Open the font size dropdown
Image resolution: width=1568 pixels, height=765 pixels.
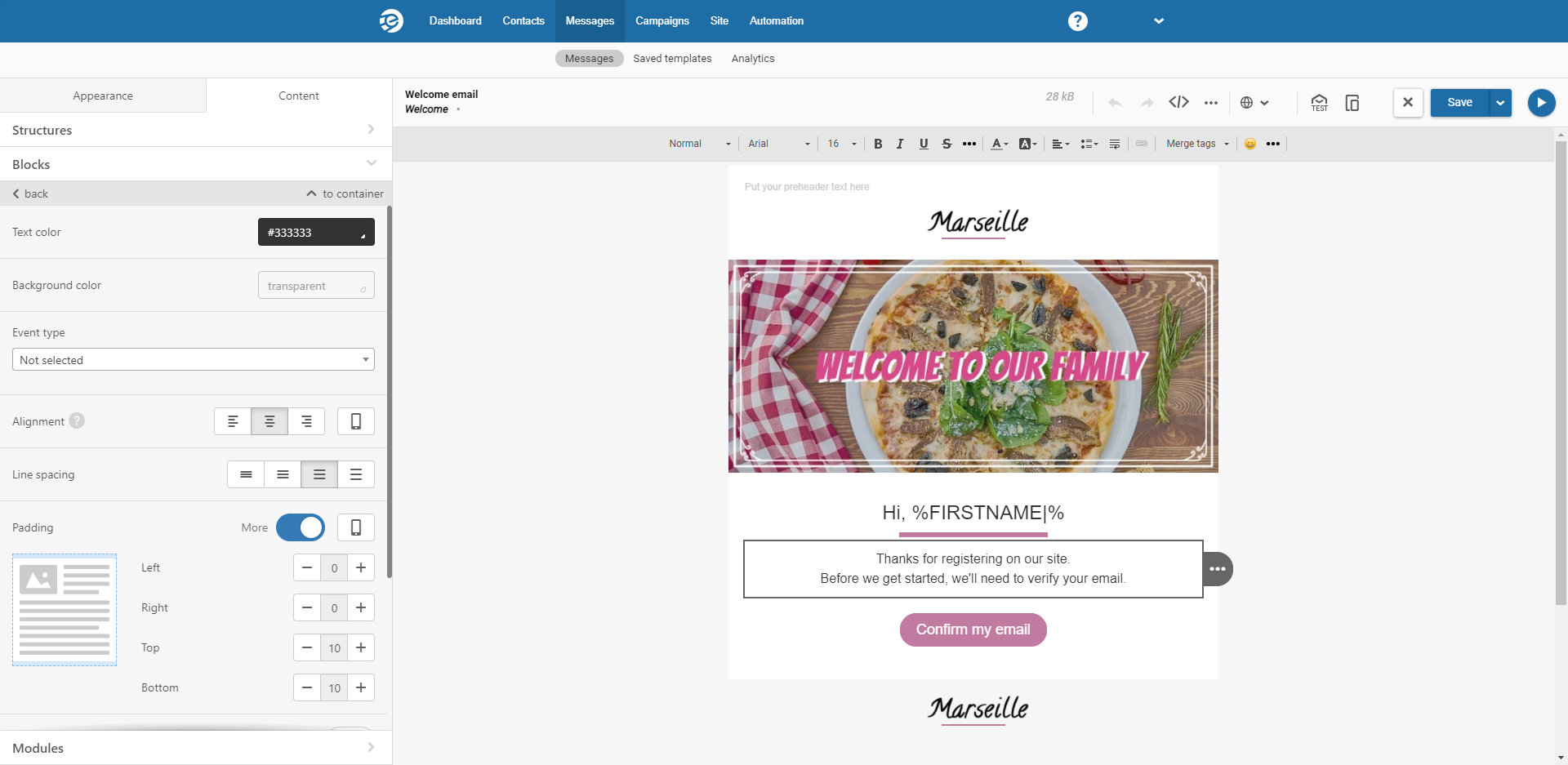(841, 144)
